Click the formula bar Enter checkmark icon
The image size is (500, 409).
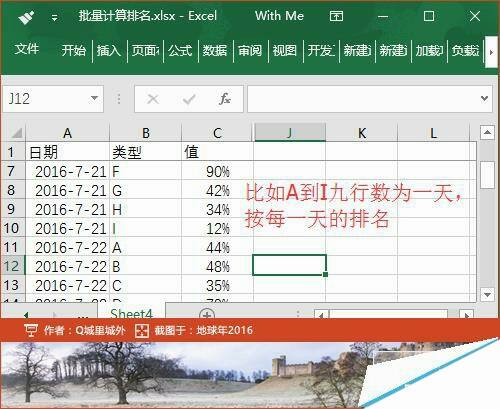click(189, 99)
